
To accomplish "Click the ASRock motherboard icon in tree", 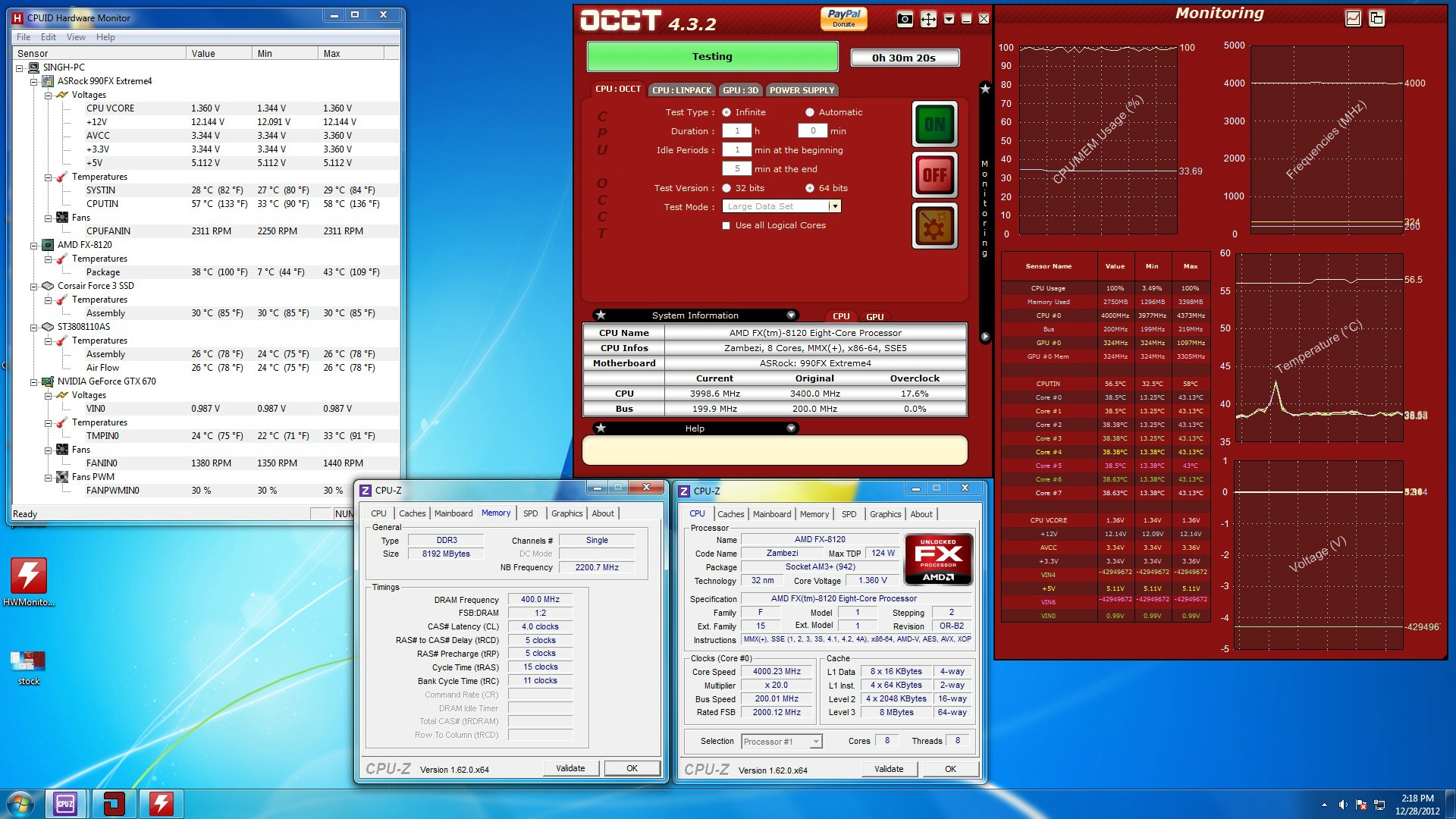I will coord(48,81).
